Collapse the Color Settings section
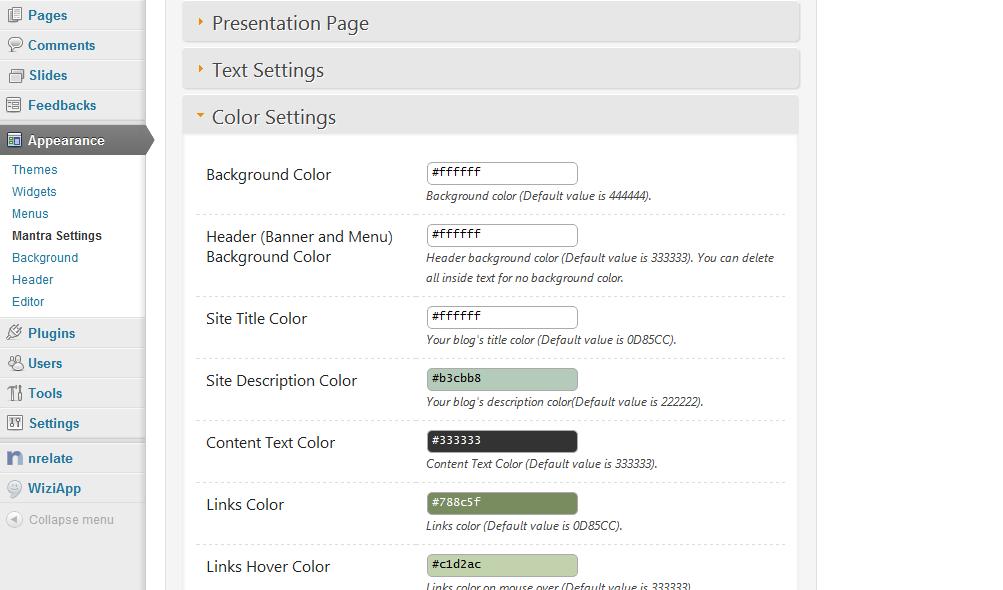 273,117
